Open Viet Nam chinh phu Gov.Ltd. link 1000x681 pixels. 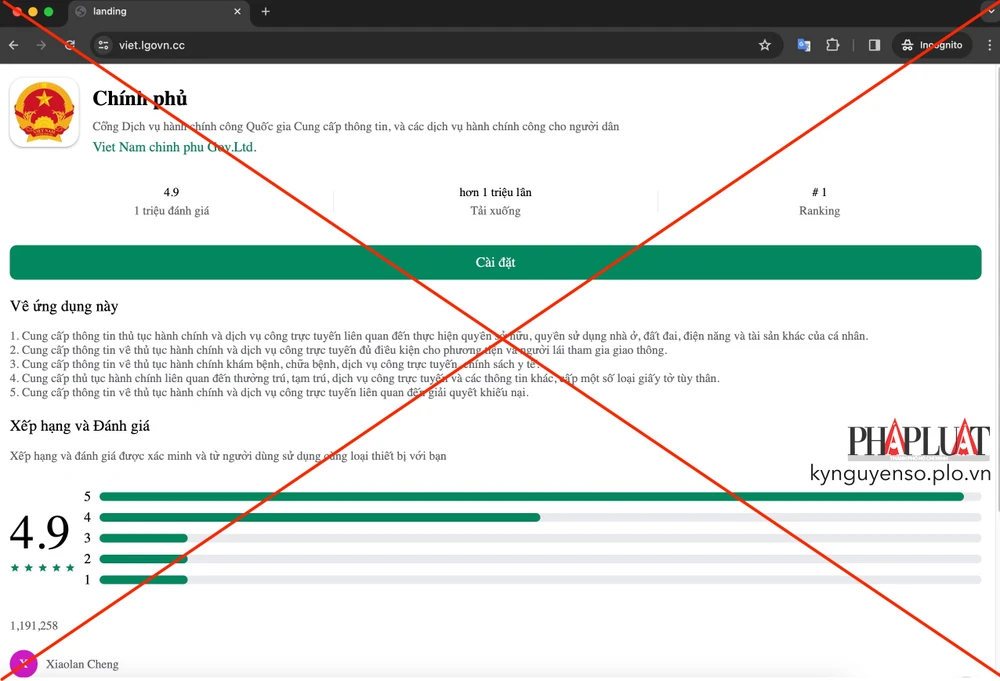(x=174, y=147)
